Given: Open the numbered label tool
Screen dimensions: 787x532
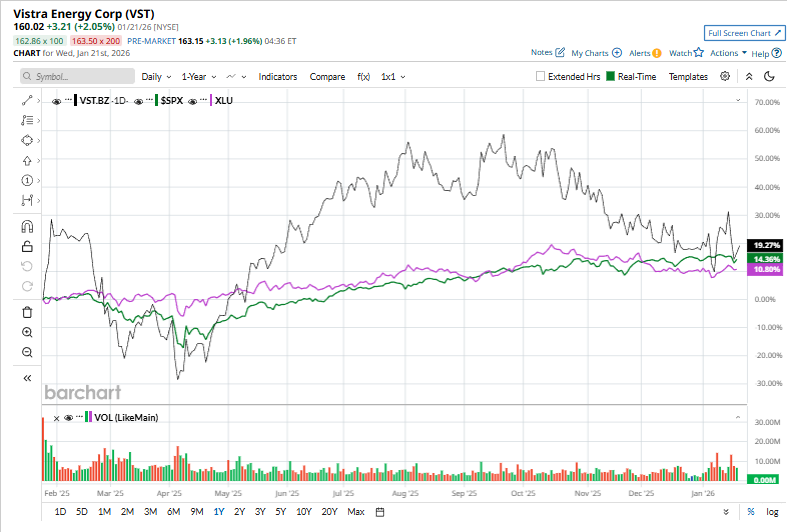Looking at the screenshot, I should 27,181.
